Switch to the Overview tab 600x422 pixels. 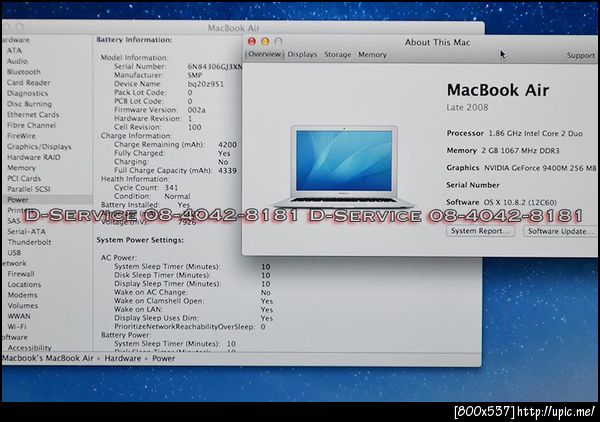[264, 54]
